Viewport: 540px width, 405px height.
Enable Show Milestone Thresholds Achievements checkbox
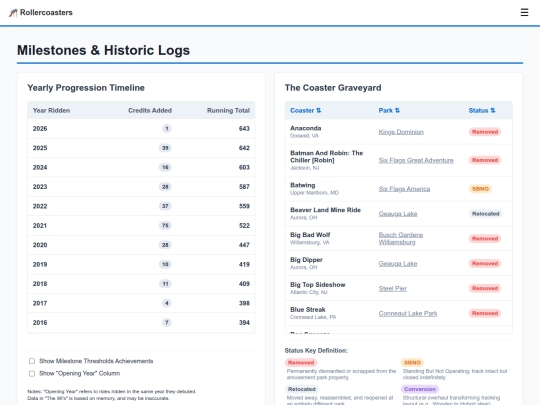32,361
